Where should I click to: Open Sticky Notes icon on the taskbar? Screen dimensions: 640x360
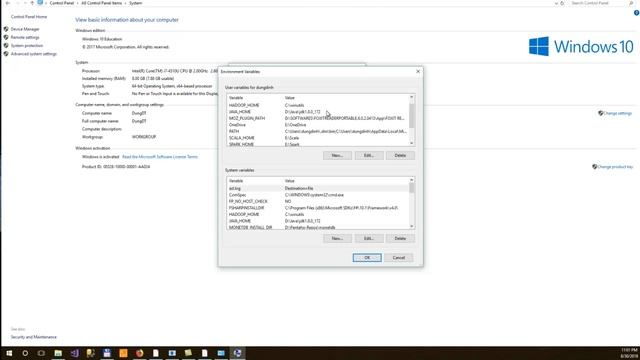[188, 353]
